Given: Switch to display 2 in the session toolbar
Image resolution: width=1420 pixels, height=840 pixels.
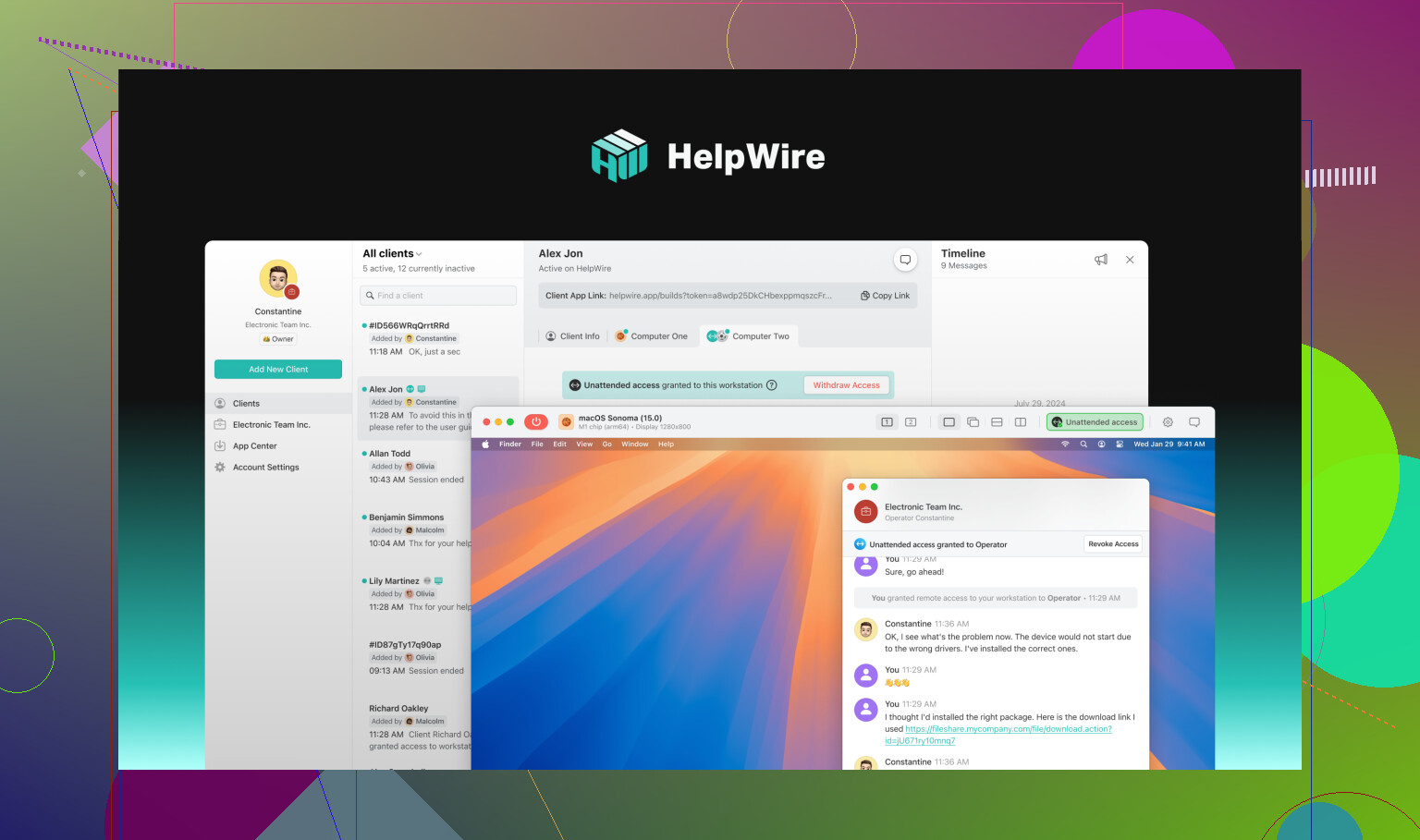Looking at the screenshot, I should point(911,421).
